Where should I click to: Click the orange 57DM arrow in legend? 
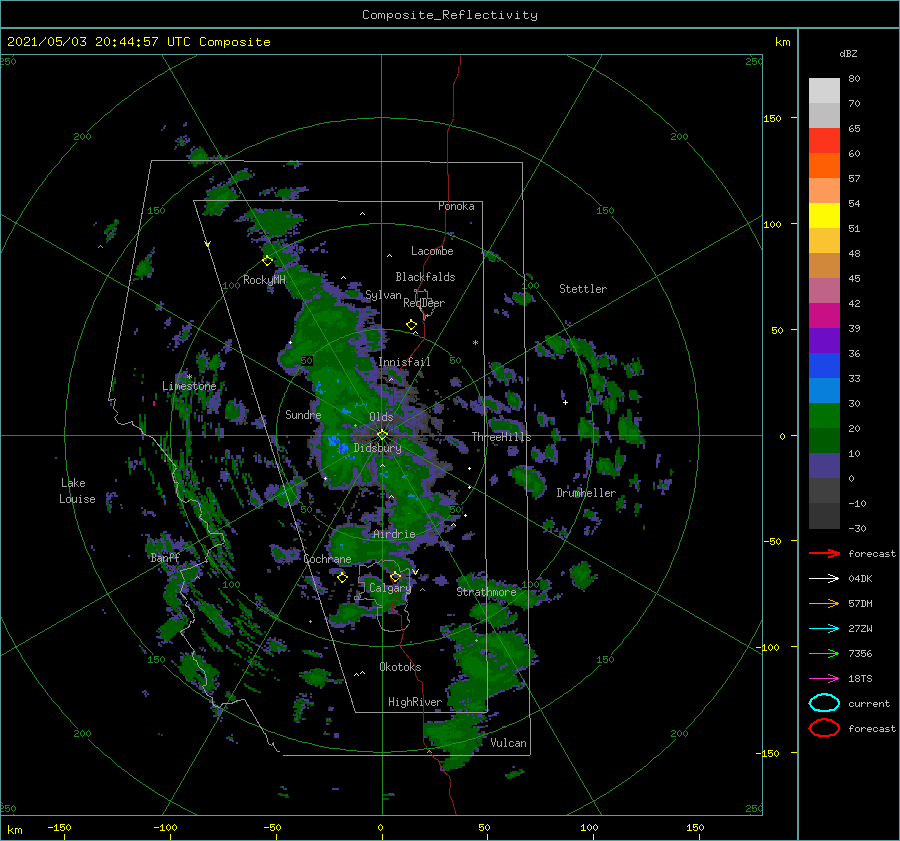tap(824, 603)
